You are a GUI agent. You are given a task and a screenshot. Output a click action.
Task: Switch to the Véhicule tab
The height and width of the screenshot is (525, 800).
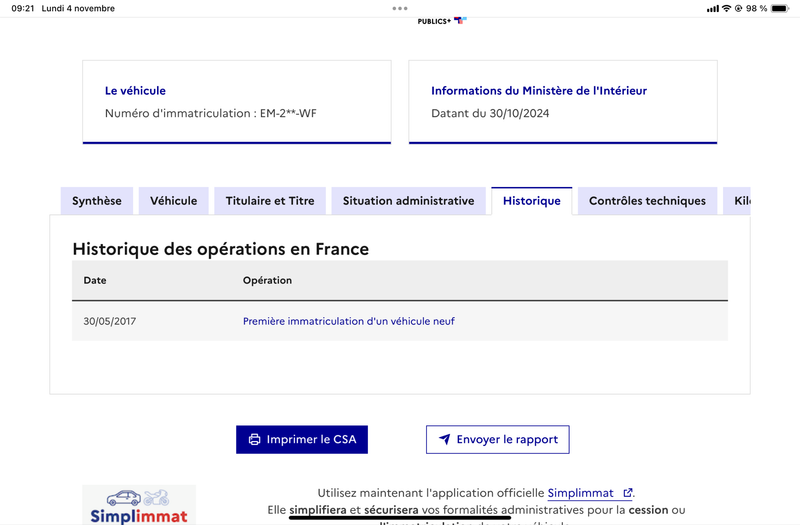(x=173, y=201)
